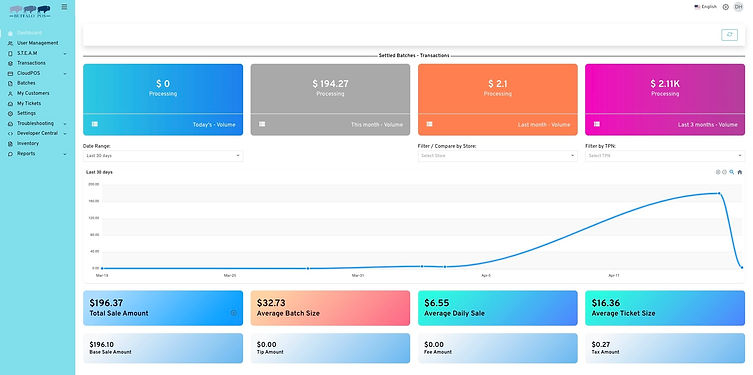
Task: Open Inventory in the sidebar
Action: coord(28,144)
